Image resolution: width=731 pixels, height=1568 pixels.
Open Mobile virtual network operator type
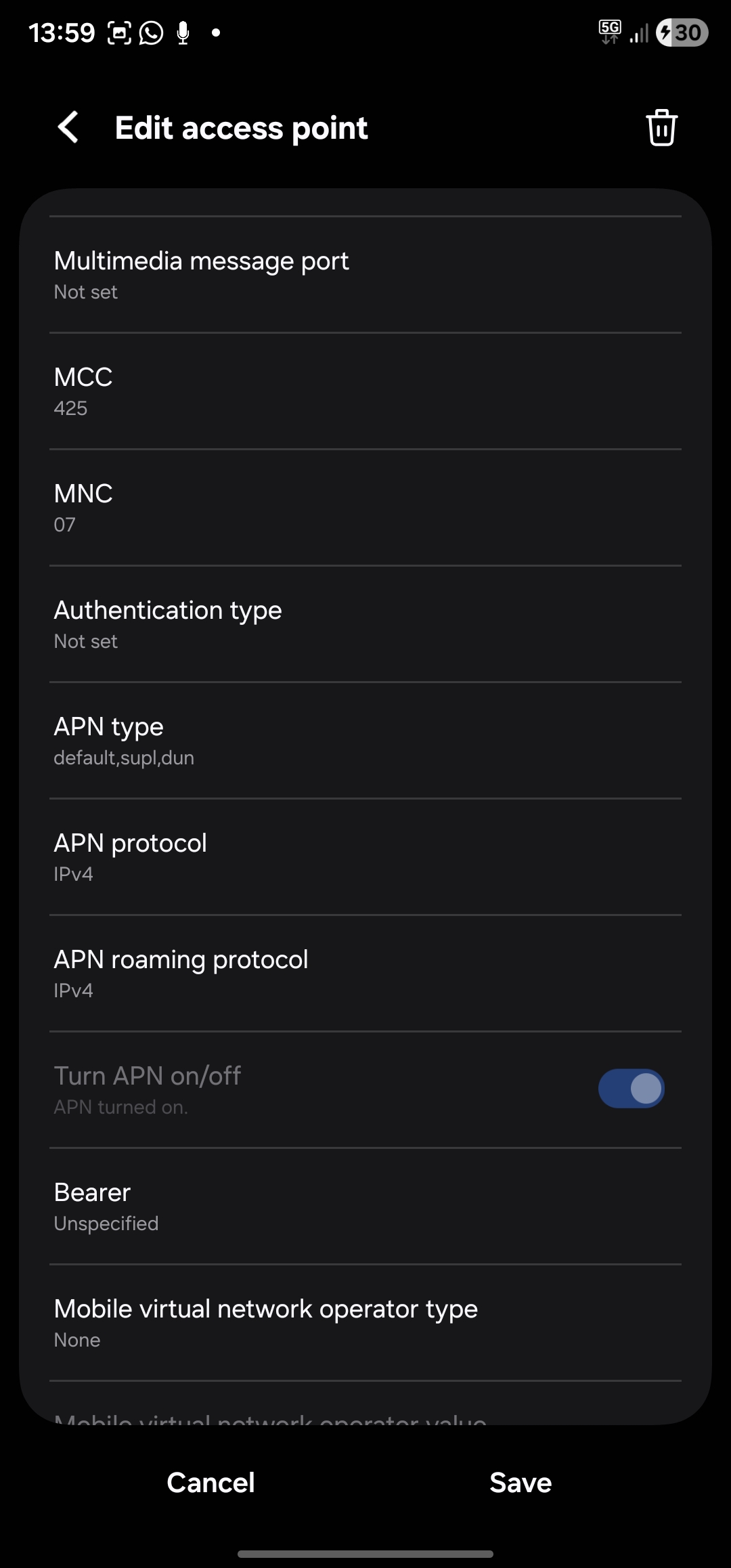tap(365, 1322)
